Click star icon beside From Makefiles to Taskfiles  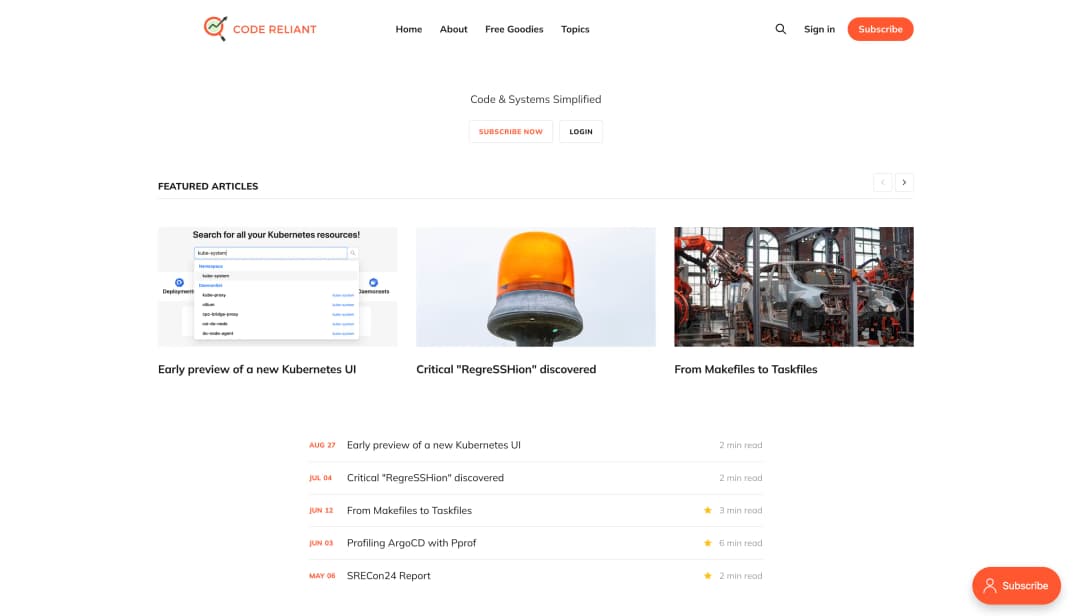708,510
